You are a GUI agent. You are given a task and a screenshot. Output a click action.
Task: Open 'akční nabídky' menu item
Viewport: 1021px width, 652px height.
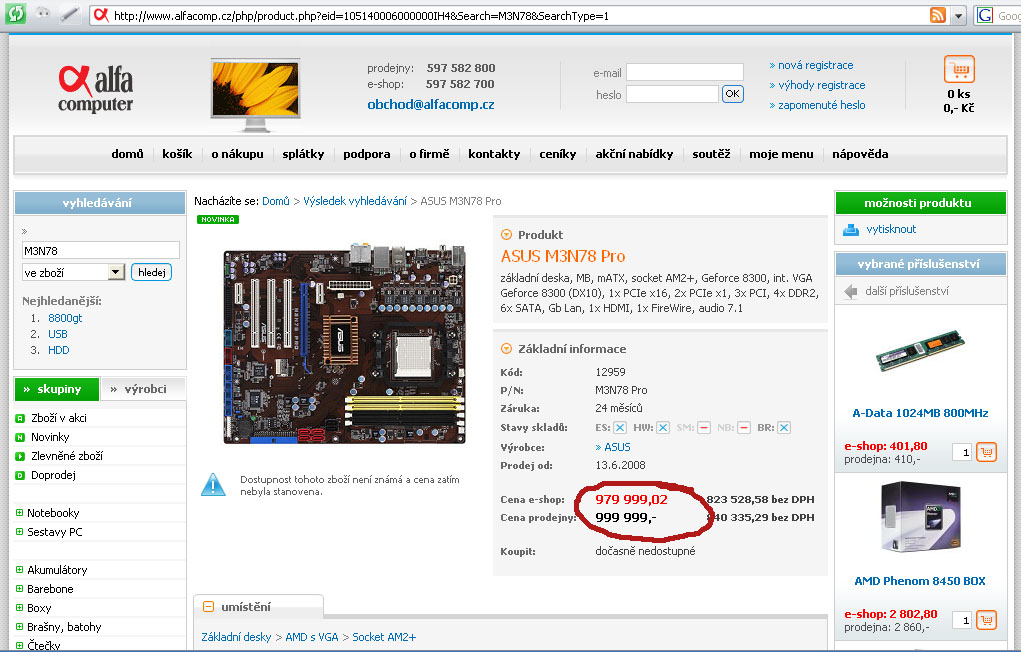tap(634, 154)
